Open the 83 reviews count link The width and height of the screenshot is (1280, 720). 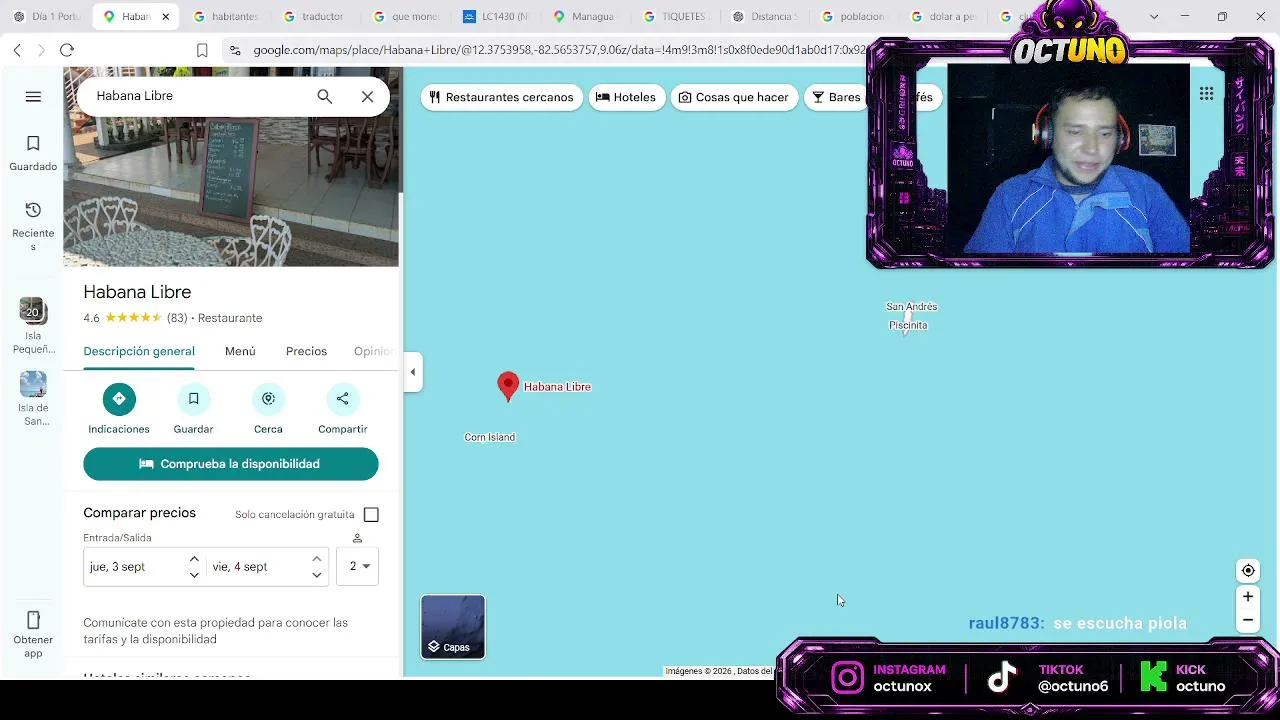coord(177,318)
